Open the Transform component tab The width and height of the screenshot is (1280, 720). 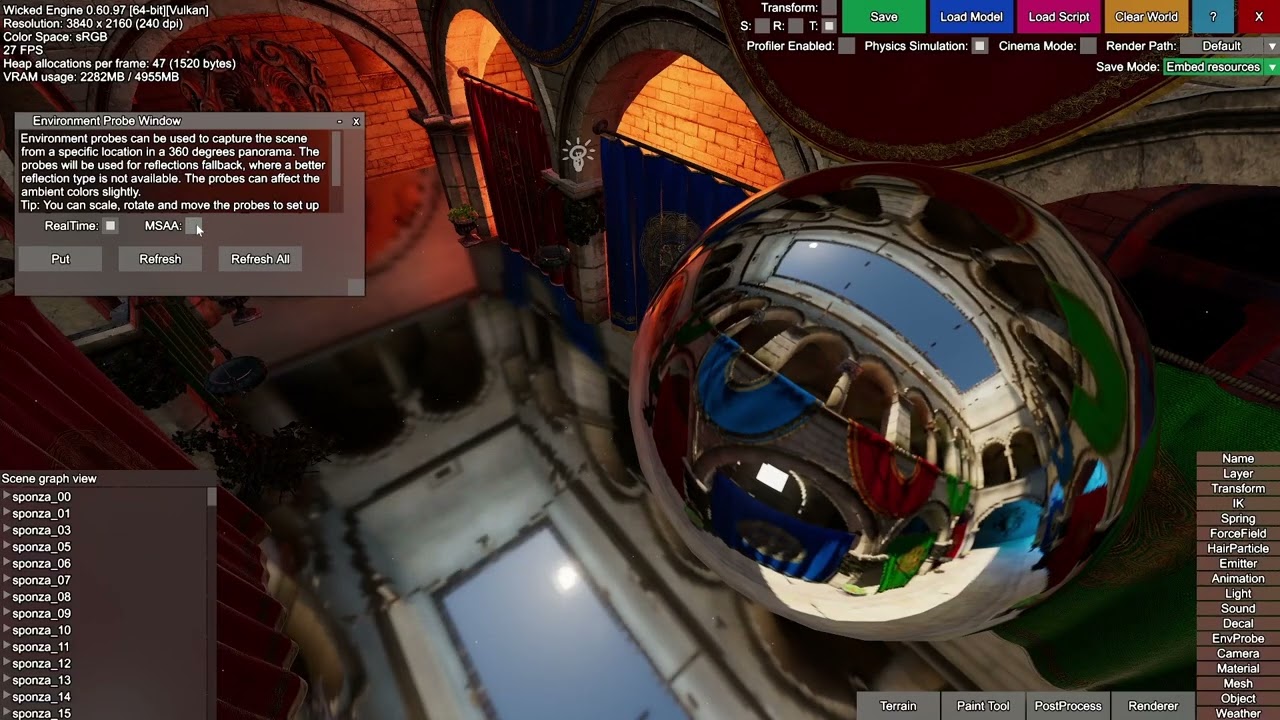pos(1238,489)
